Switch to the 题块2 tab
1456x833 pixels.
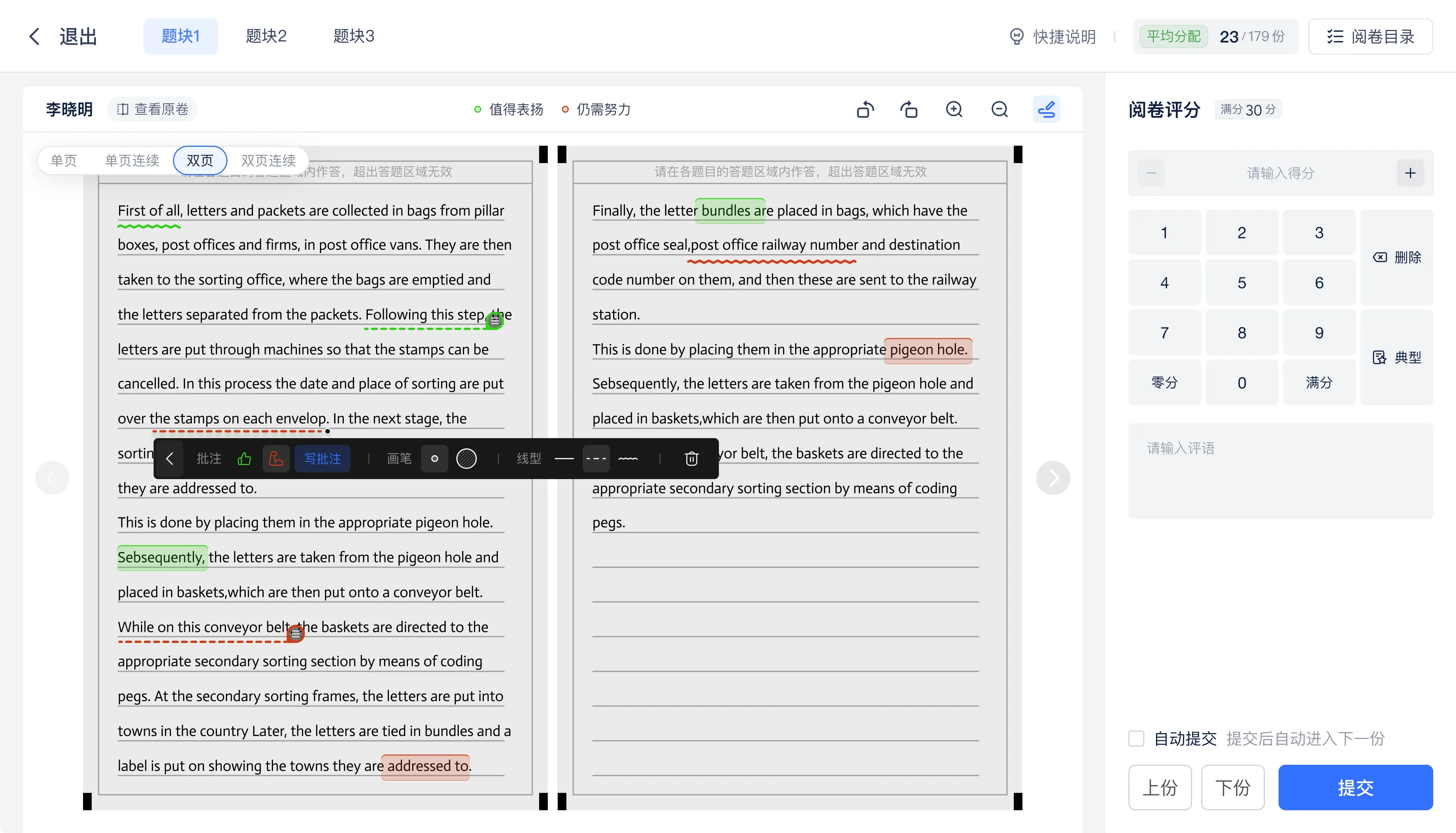266,36
